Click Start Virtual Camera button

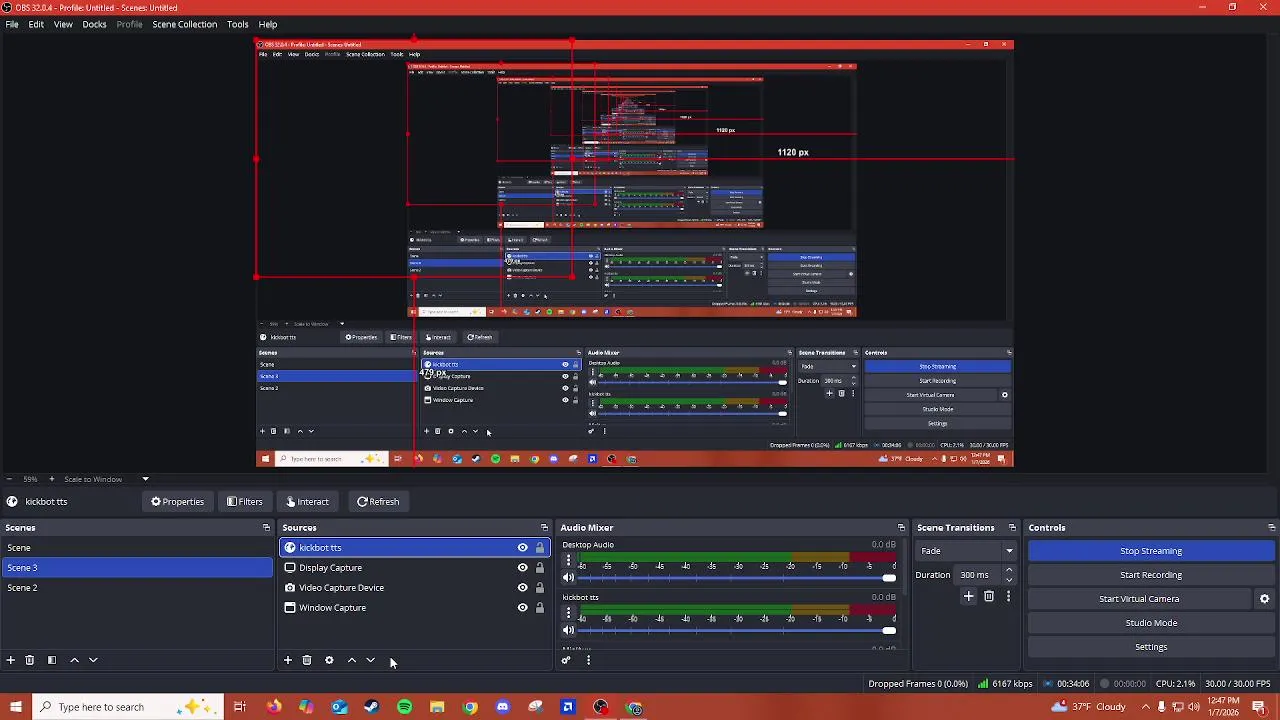pyautogui.click(x=1139, y=599)
